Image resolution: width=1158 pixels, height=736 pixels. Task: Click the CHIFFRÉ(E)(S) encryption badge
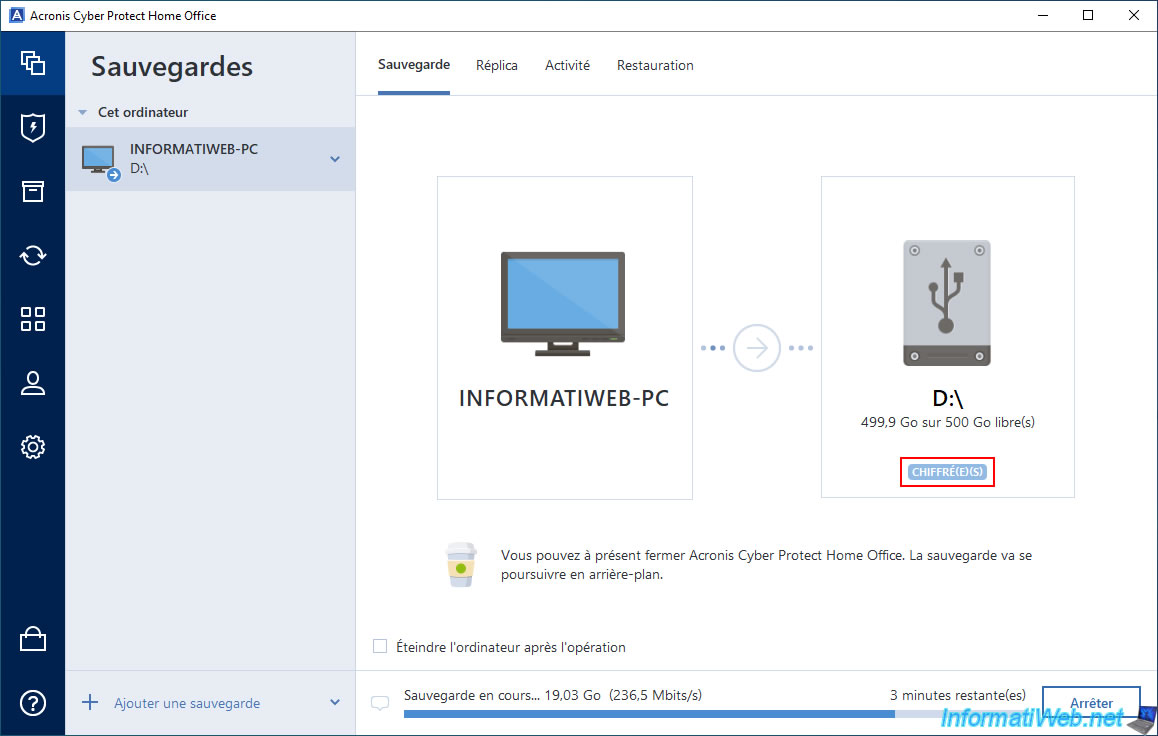[948, 472]
